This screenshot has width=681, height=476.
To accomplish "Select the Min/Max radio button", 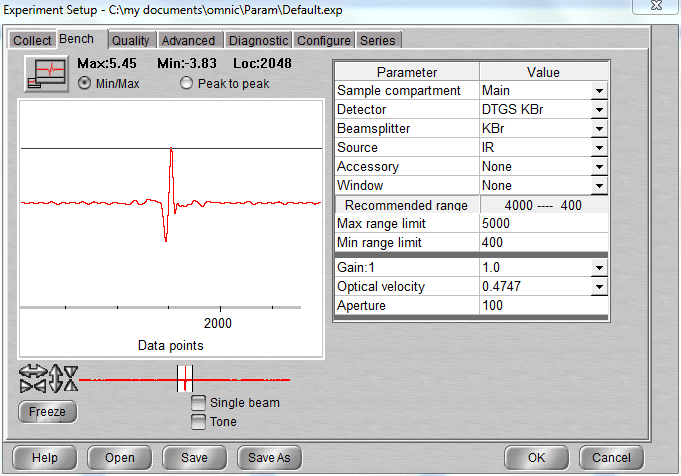I will click(85, 84).
